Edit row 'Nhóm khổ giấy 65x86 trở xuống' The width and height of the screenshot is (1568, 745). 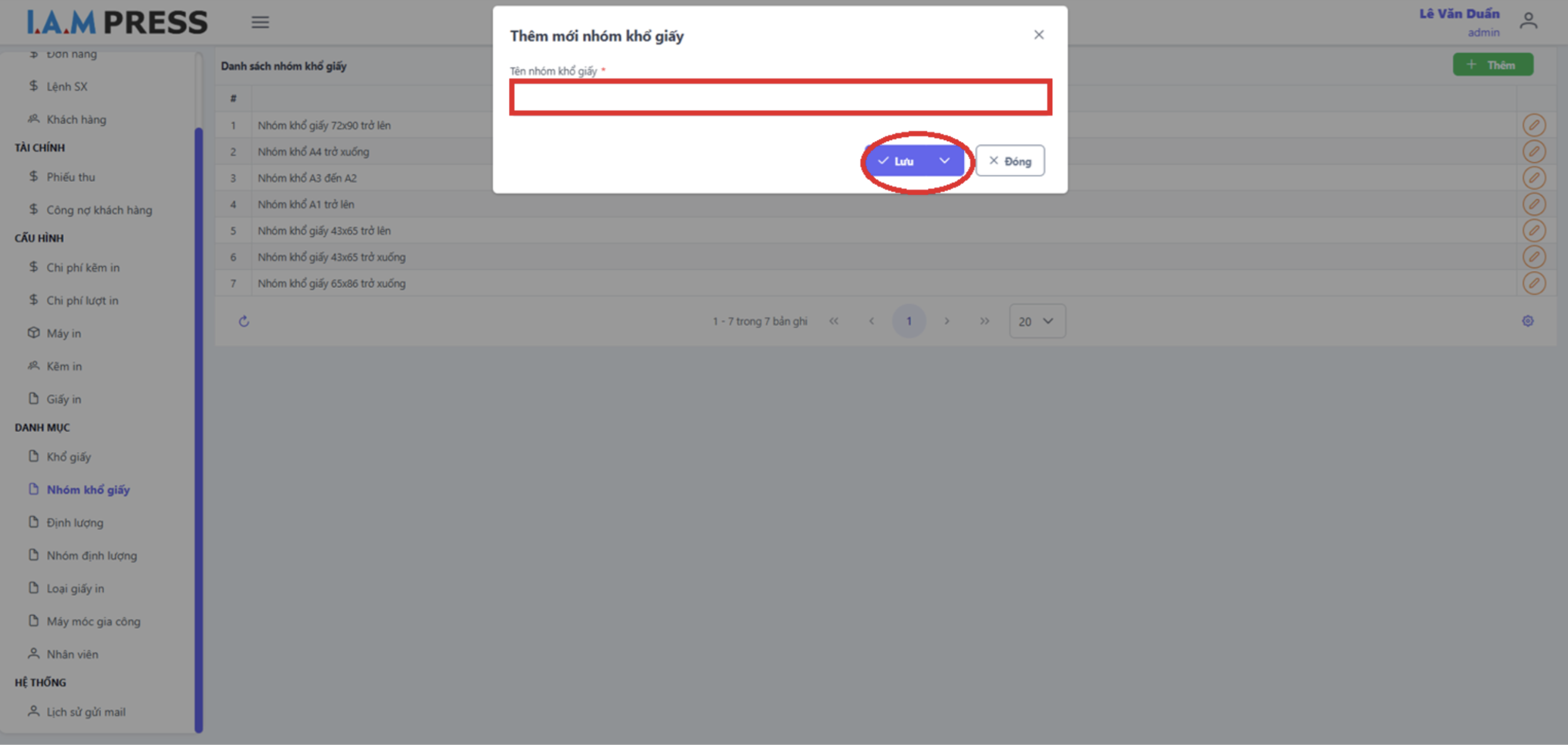point(1534,283)
